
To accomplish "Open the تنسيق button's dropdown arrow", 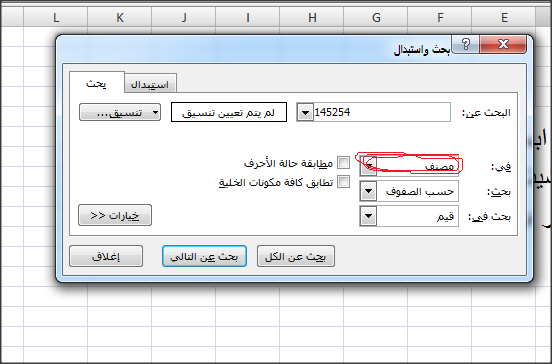I will (x=156, y=112).
